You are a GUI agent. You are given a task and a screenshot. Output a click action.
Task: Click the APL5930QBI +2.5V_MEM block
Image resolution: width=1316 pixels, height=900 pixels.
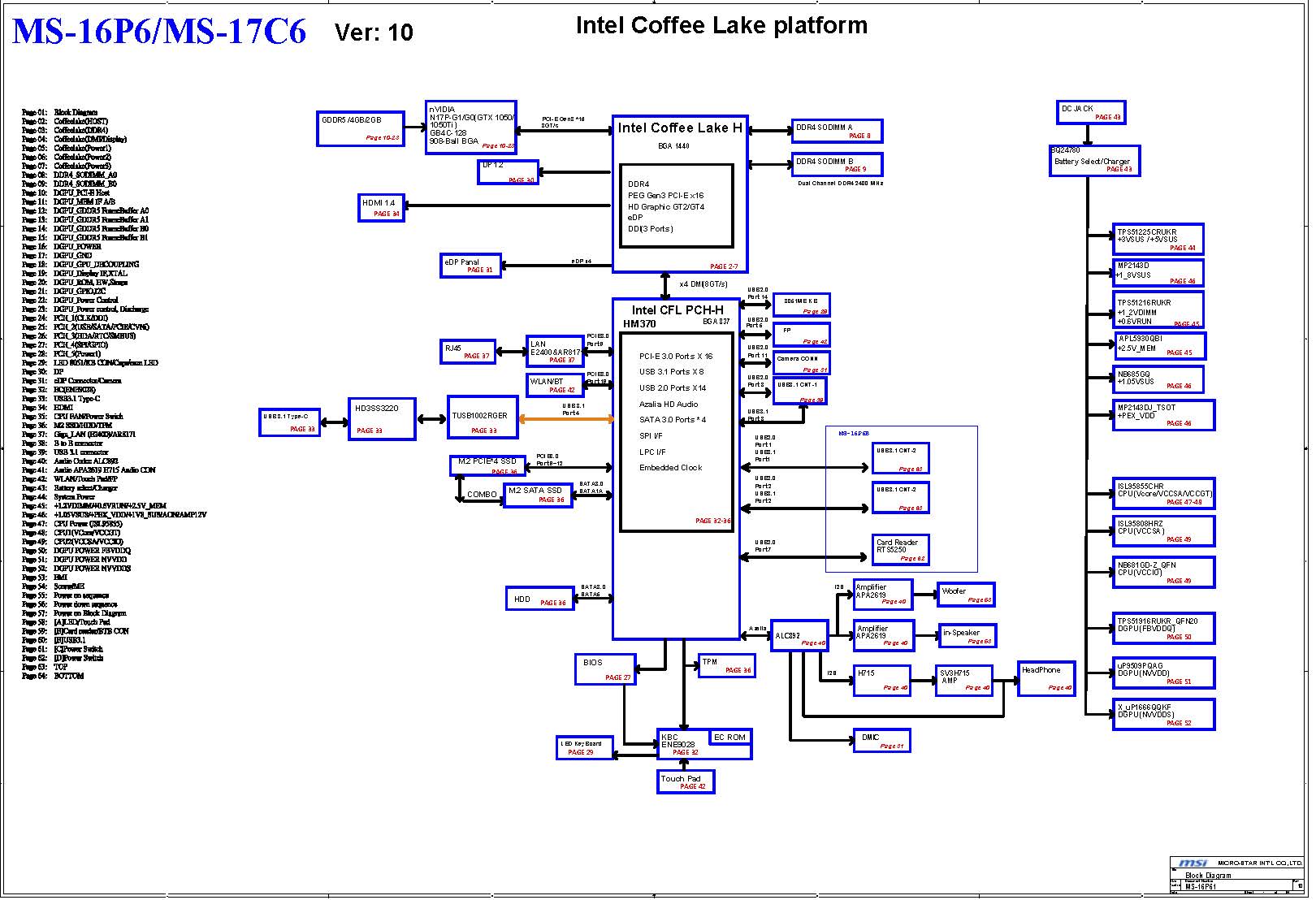(1159, 346)
